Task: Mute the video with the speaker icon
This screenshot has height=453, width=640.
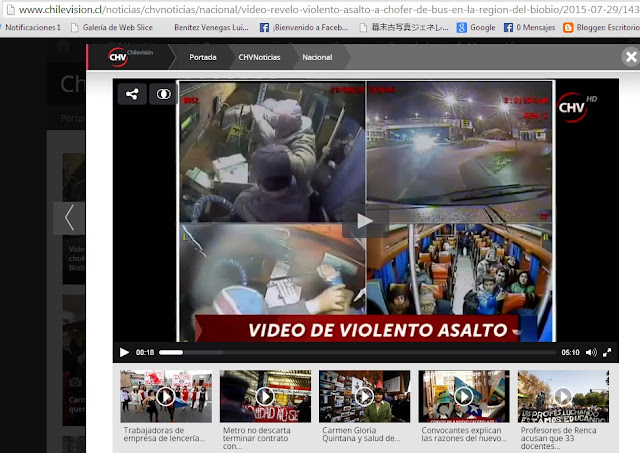Action: pyautogui.click(x=591, y=352)
